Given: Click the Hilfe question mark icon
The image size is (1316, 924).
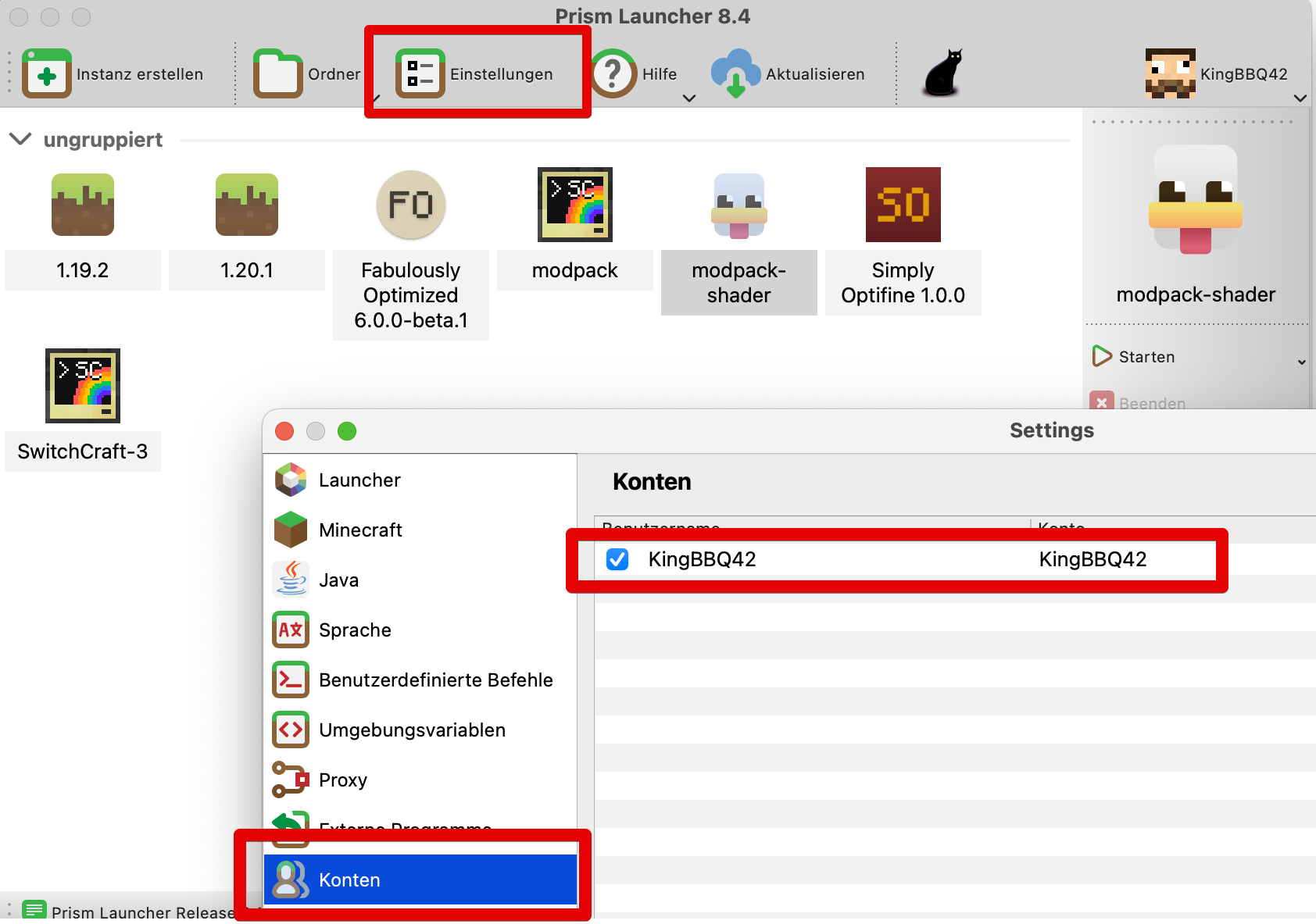Looking at the screenshot, I should click(x=613, y=74).
